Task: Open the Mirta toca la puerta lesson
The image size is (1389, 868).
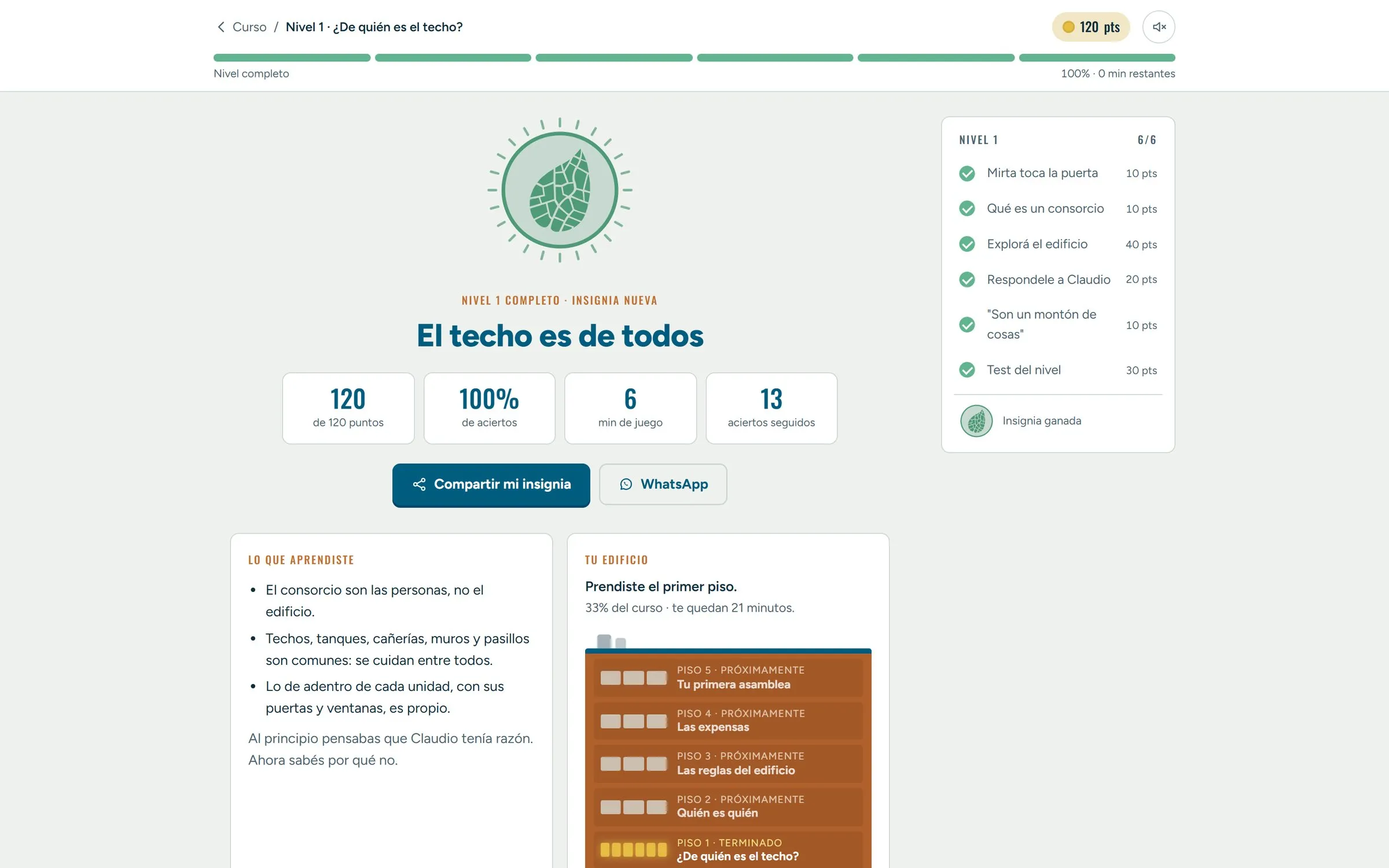Action: [x=1058, y=174]
